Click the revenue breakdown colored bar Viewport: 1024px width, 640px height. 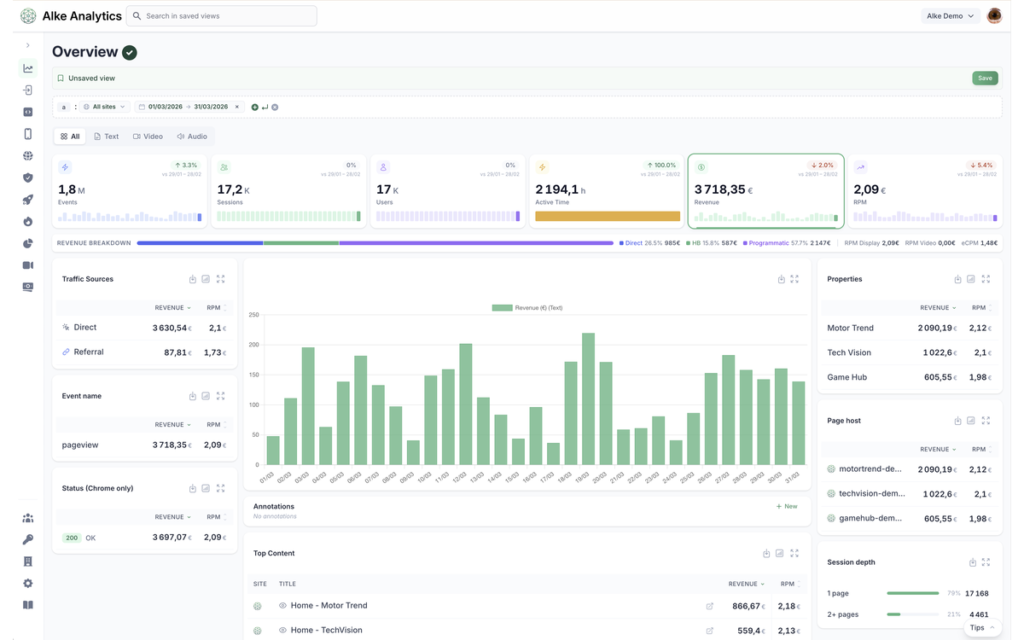(x=375, y=243)
